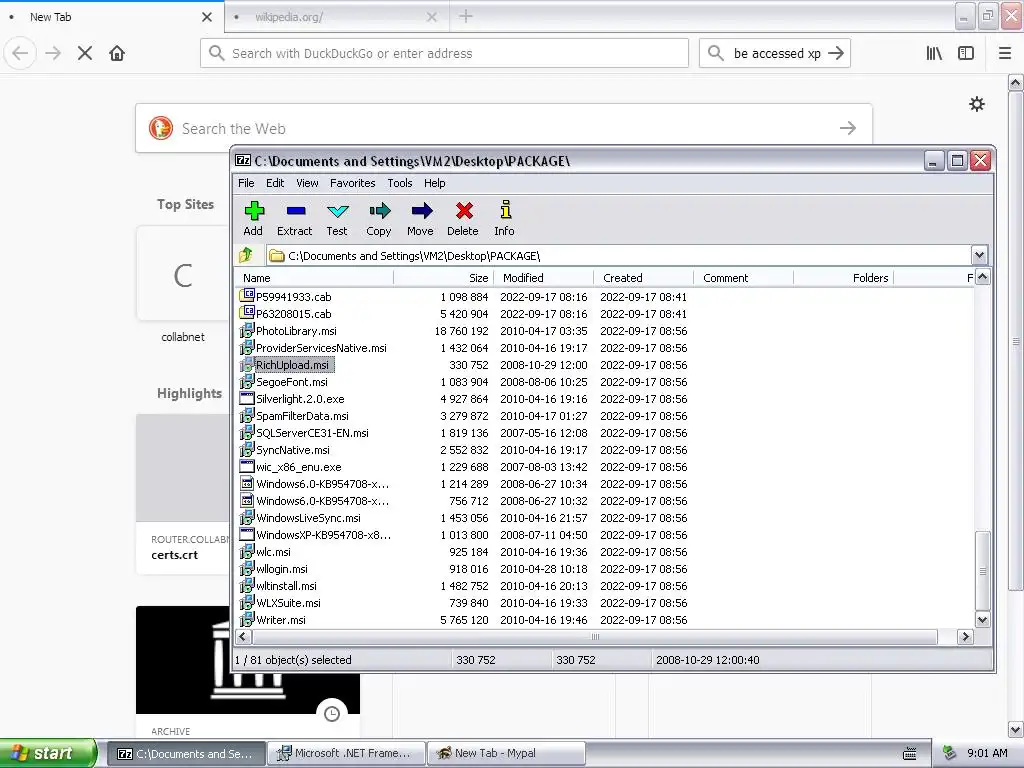1024x768 pixels.
Task: Click the 7-Zip list scroll down arrow
Action: point(982,620)
